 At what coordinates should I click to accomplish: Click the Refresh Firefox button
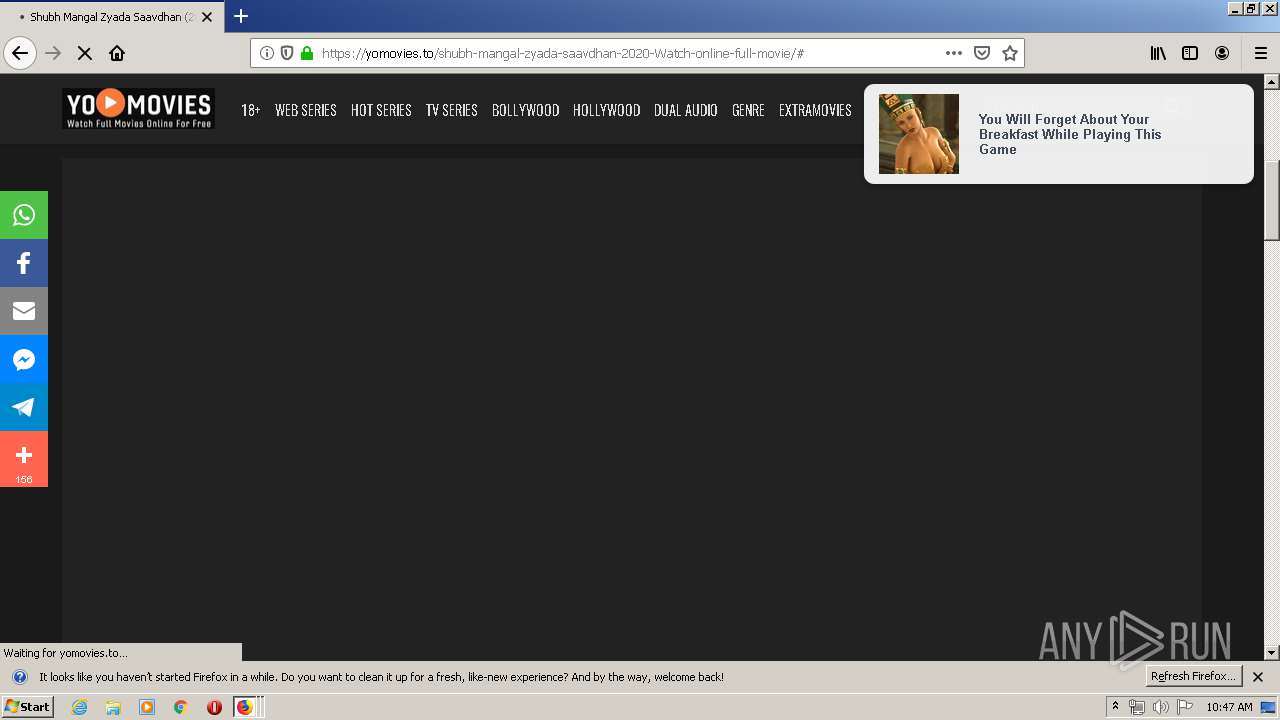[1193, 676]
